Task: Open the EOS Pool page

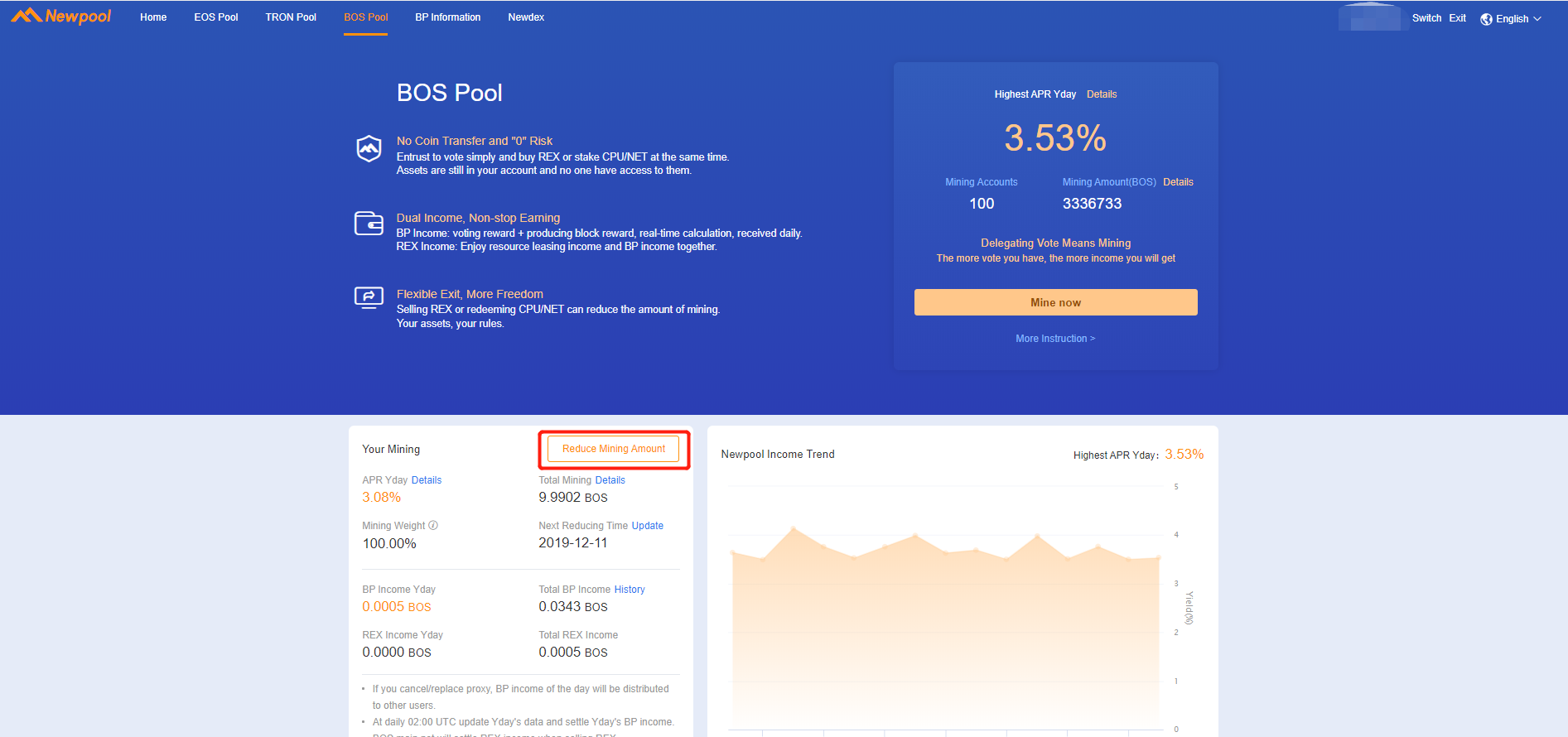Action: [x=216, y=17]
